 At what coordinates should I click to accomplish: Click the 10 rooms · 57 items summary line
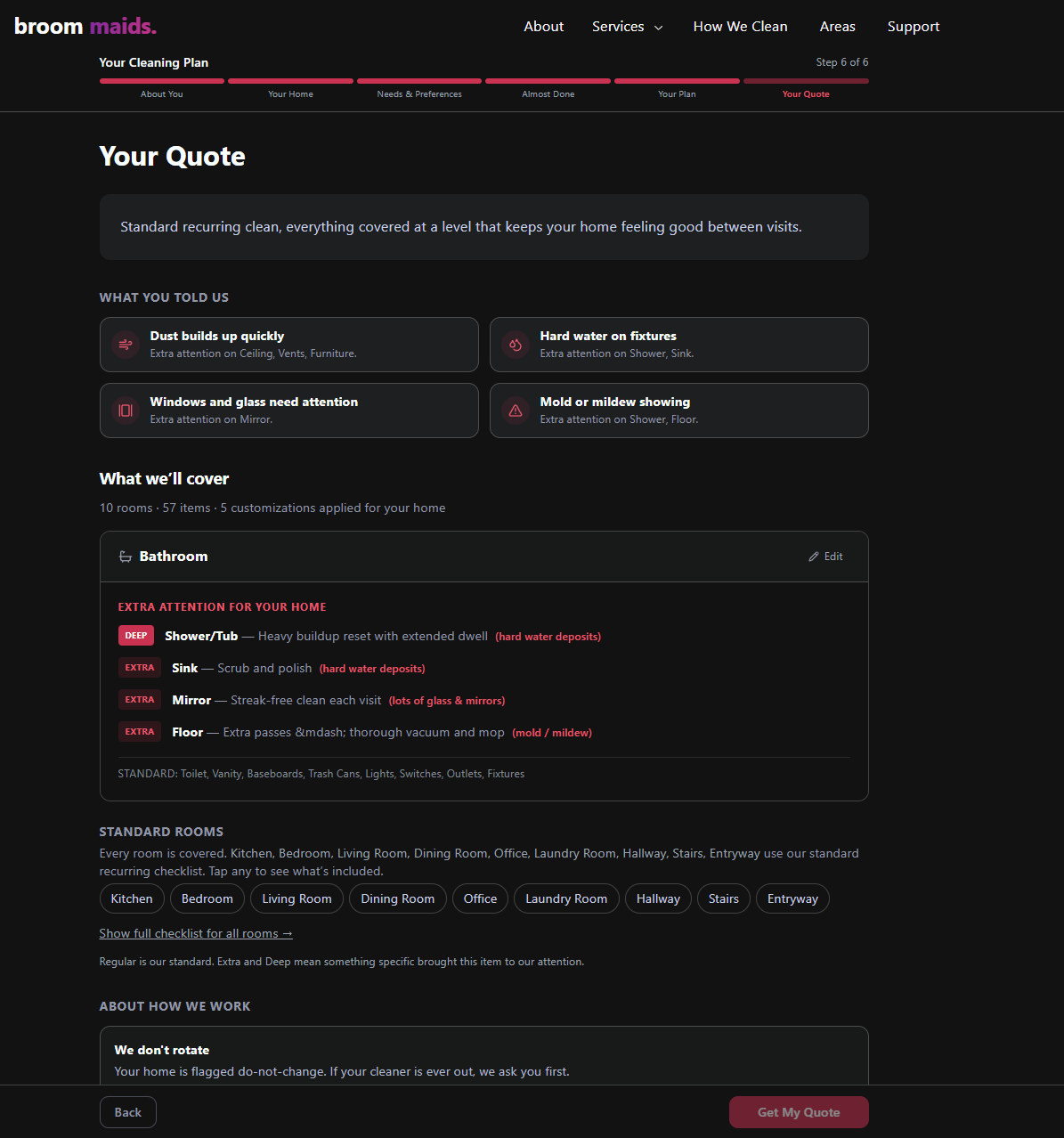click(272, 508)
